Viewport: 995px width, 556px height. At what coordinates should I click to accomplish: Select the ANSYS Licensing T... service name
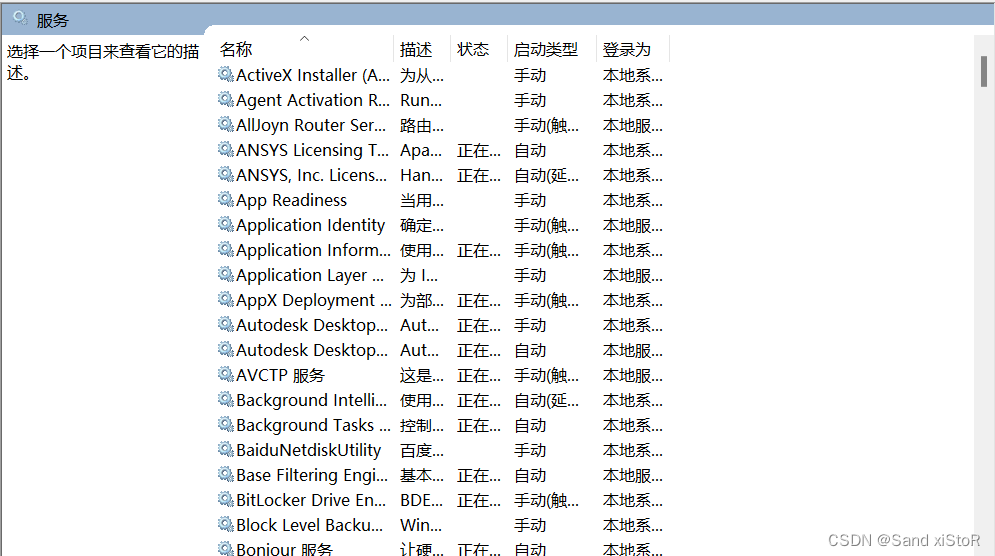(x=312, y=150)
